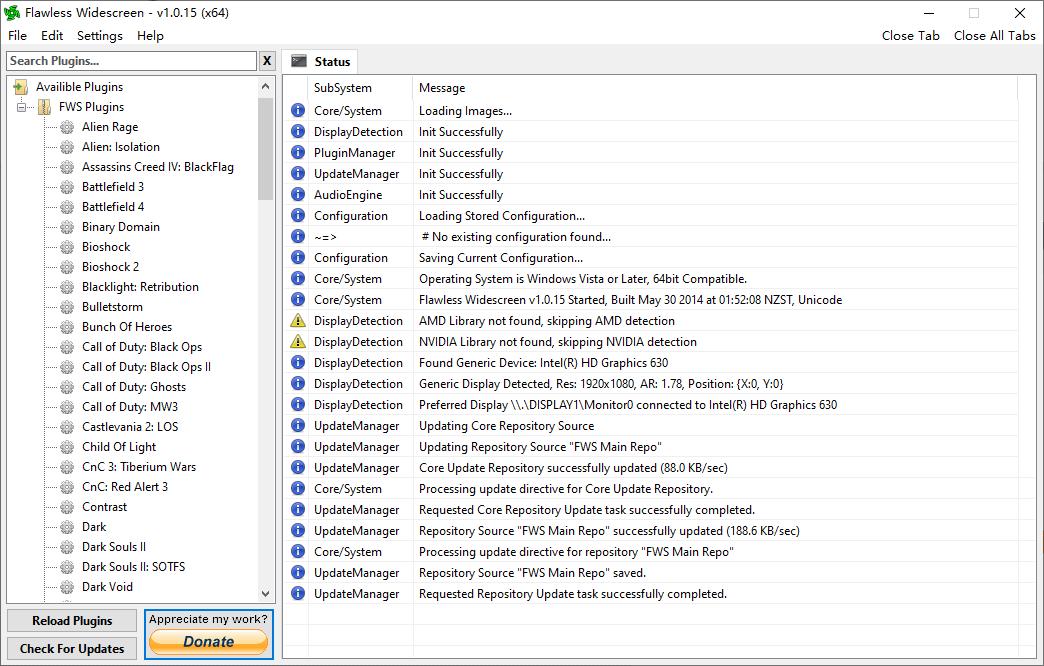1044x666 pixels.
Task: Click the Availible Plugins root label
Action: click(x=79, y=87)
